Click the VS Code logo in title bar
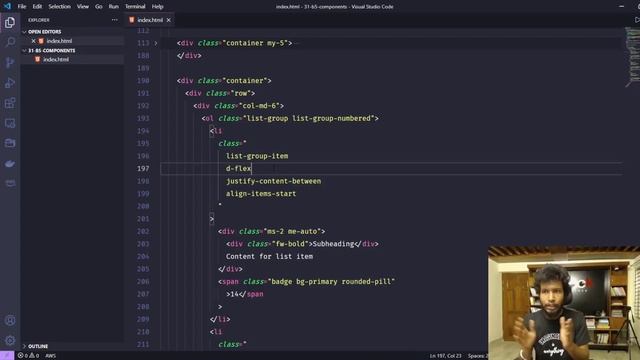This screenshot has width=640, height=360. 7,6
